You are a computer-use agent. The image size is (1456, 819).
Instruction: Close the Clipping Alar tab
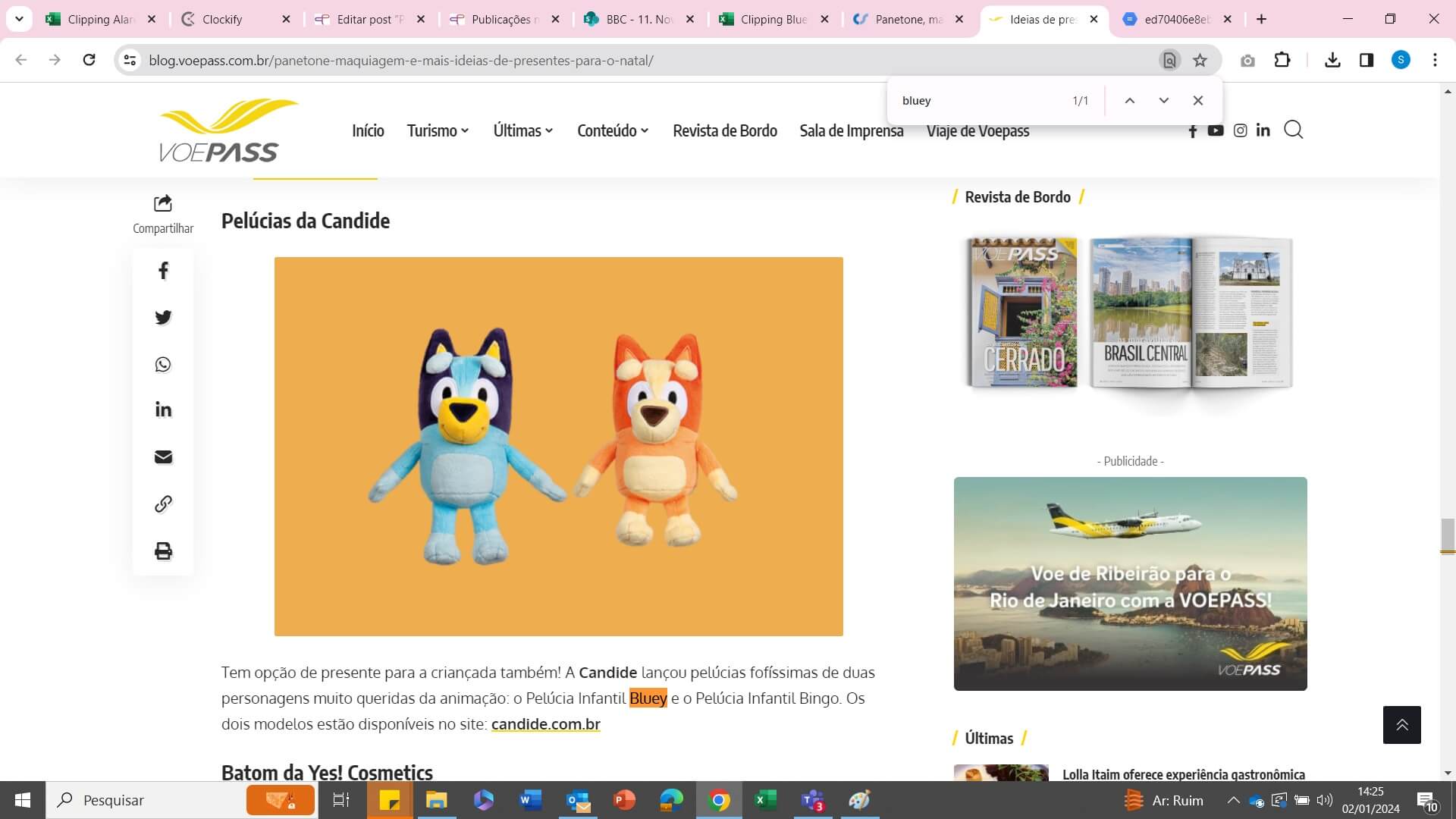[152, 20]
